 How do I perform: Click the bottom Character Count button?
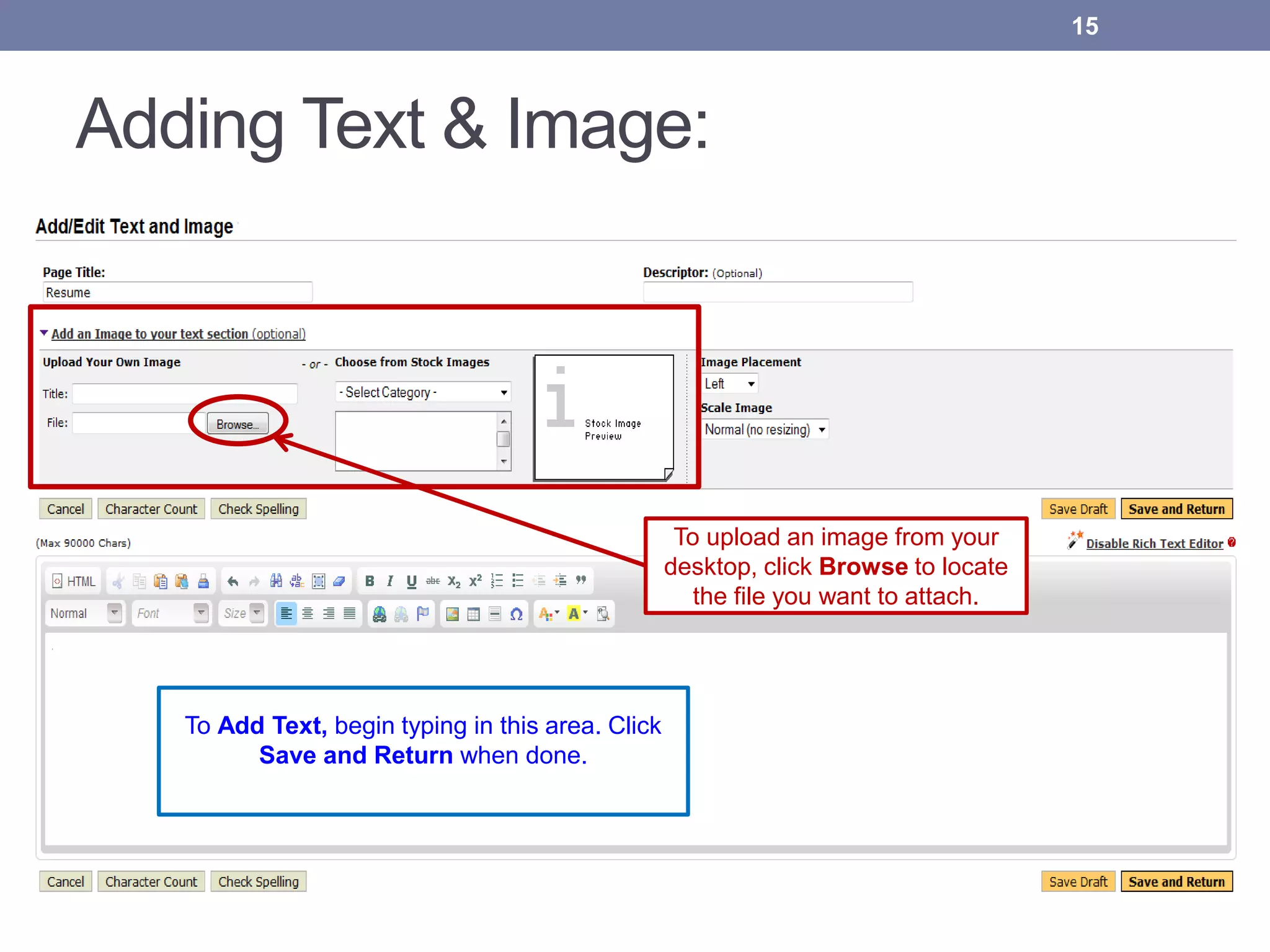pyautogui.click(x=151, y=881)
